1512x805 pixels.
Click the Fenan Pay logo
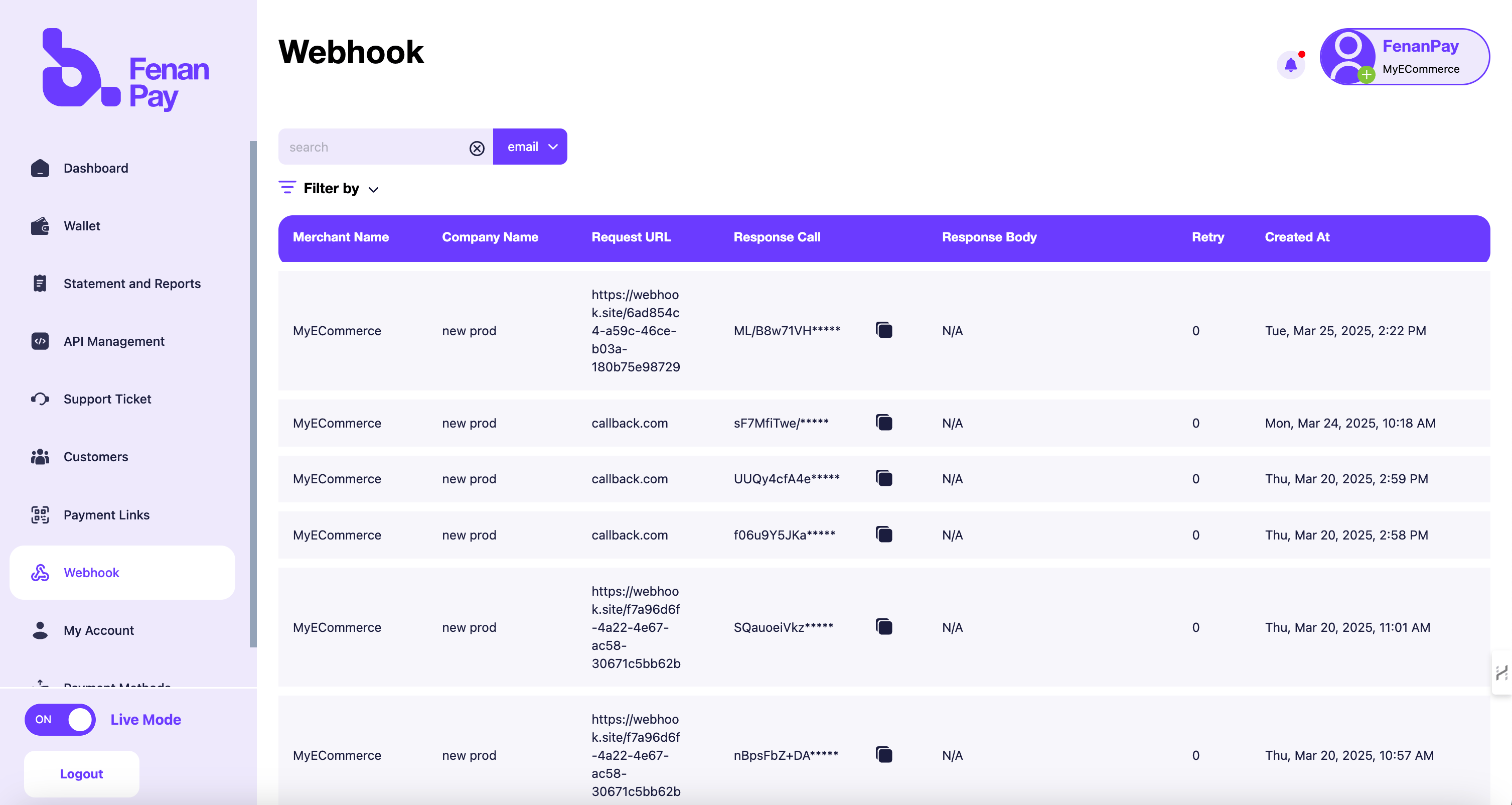click(125, 69)
